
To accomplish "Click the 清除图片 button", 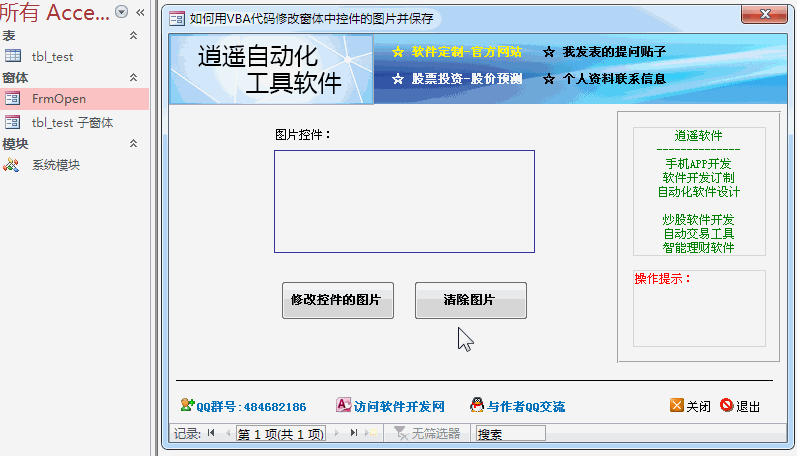I will (471, 300).
